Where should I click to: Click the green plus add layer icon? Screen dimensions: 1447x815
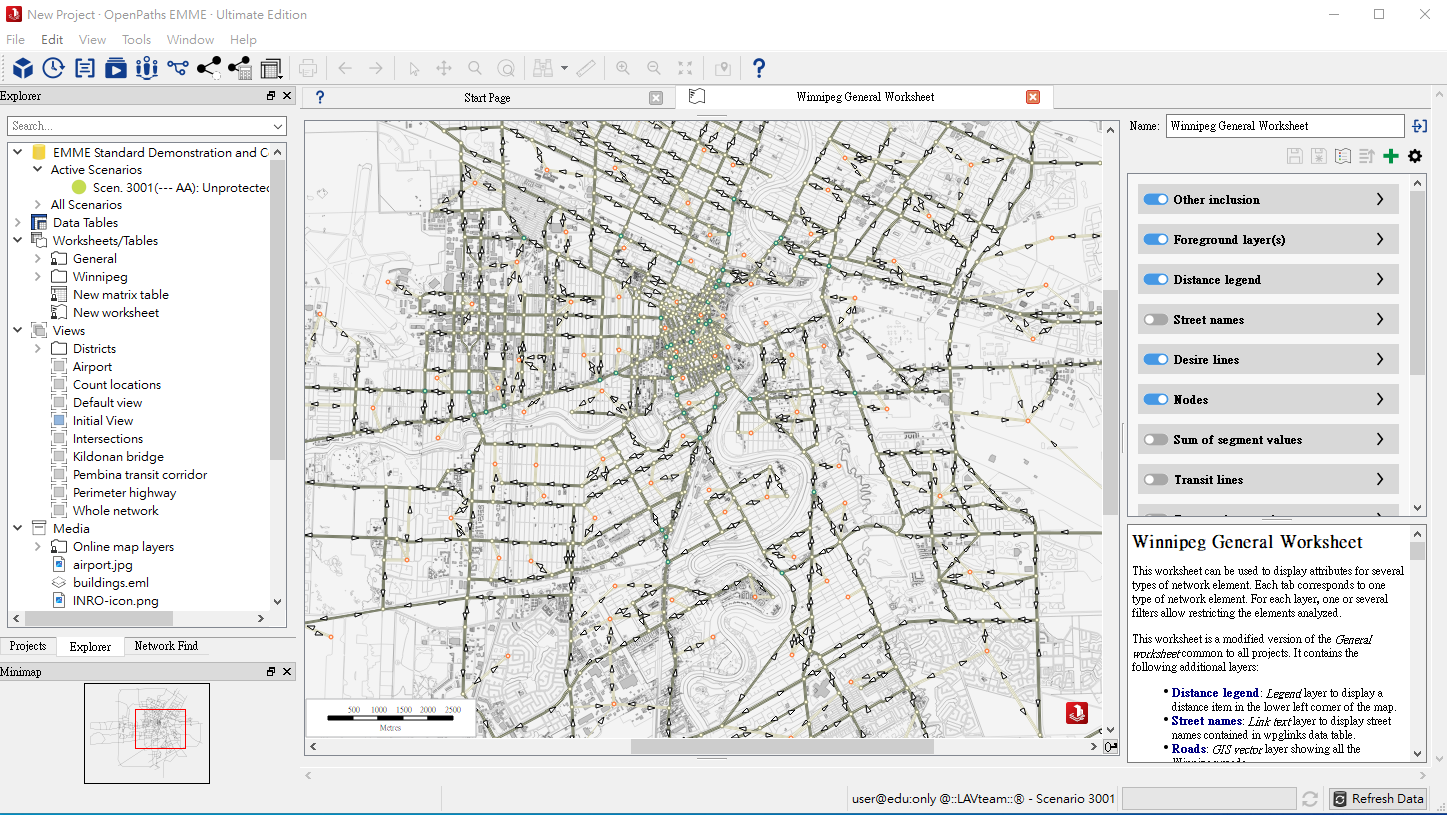tap(1390, 156)
